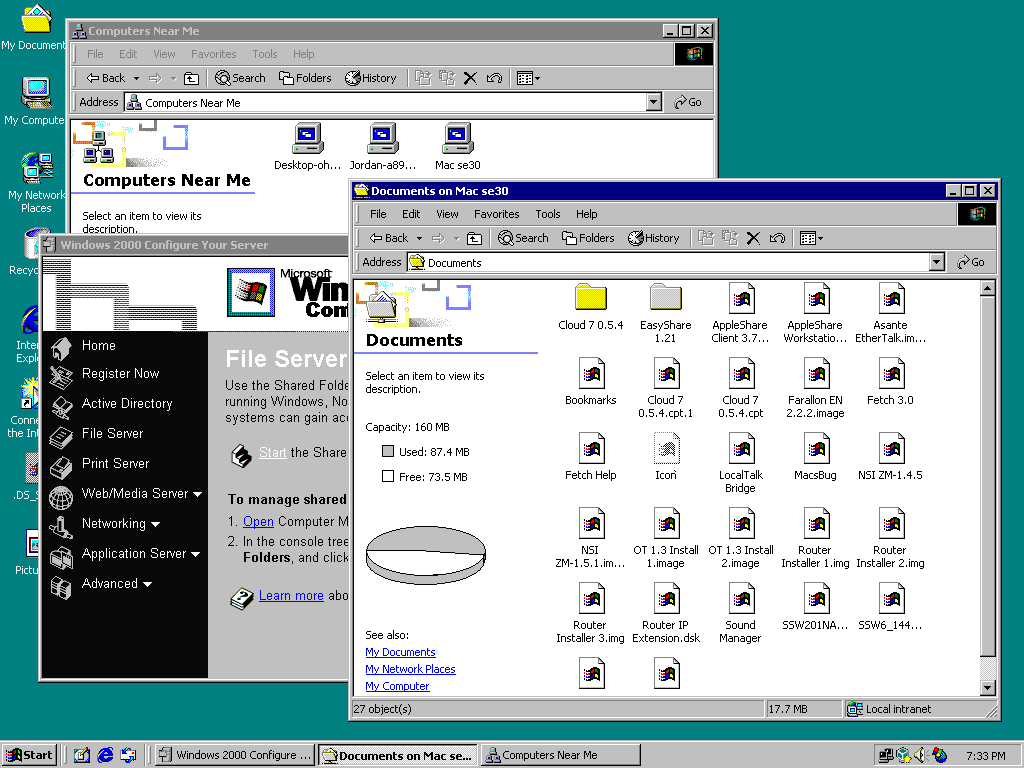Expand Application Server section in Configure Server
Viewport: 1024px width, 768px height.
click(141, 554)
